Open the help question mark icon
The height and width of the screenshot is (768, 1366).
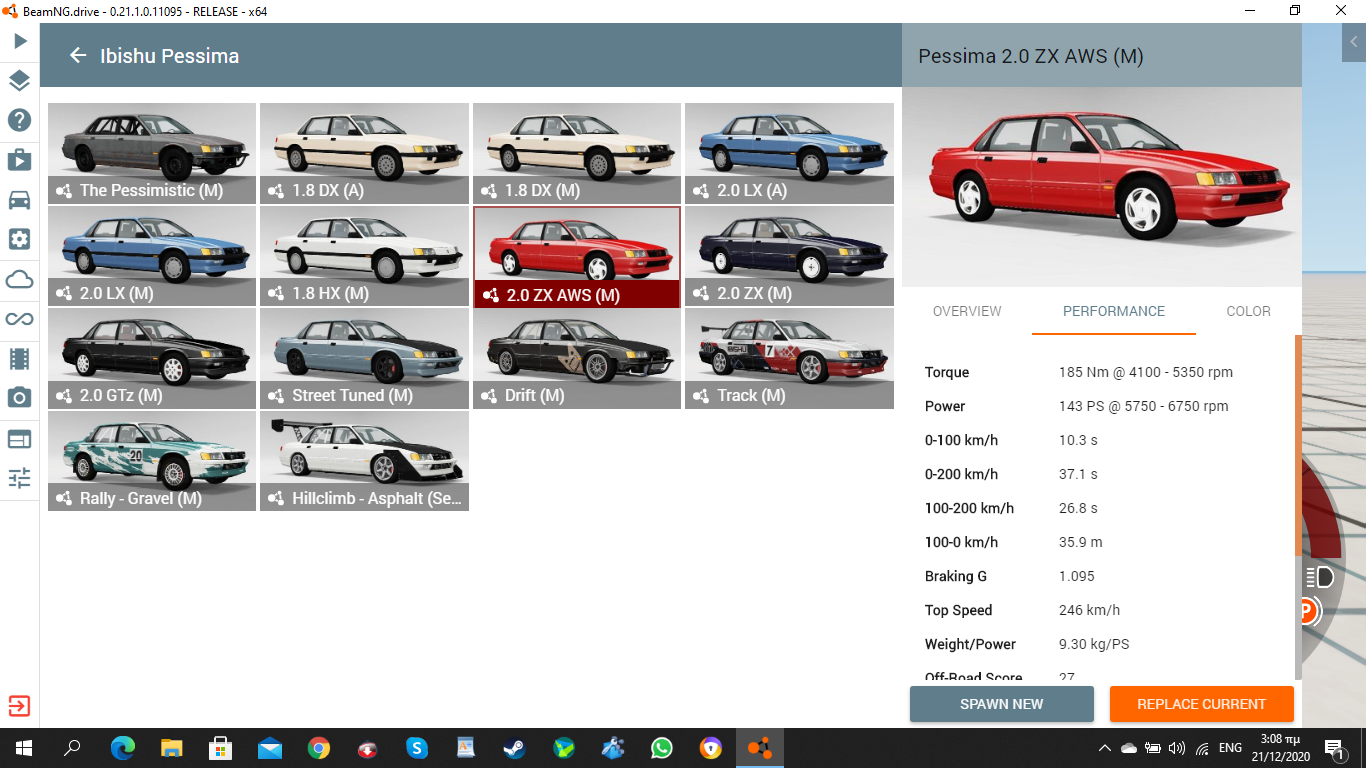coord(20,120)
